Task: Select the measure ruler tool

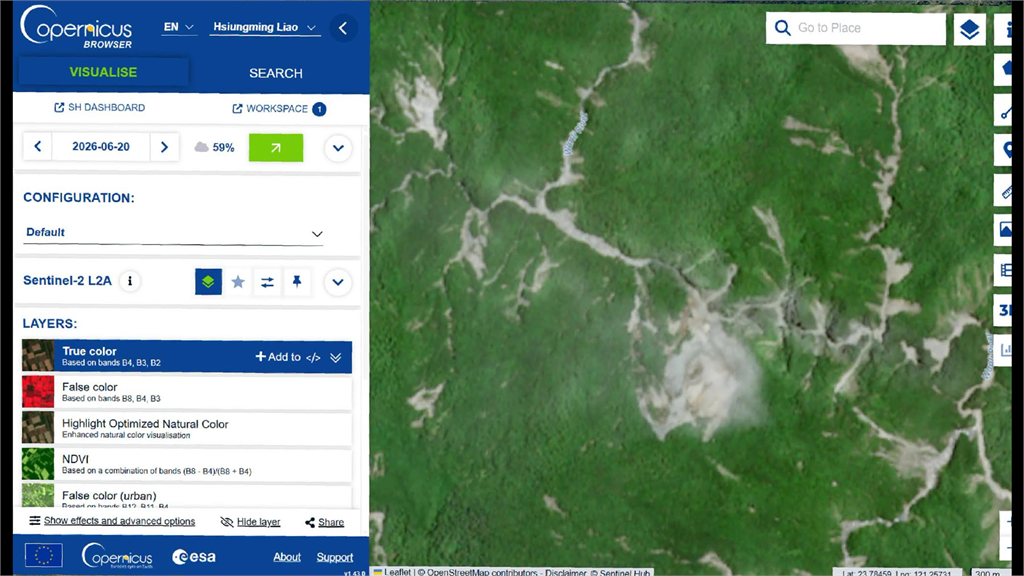Action: coord(1006,191)
